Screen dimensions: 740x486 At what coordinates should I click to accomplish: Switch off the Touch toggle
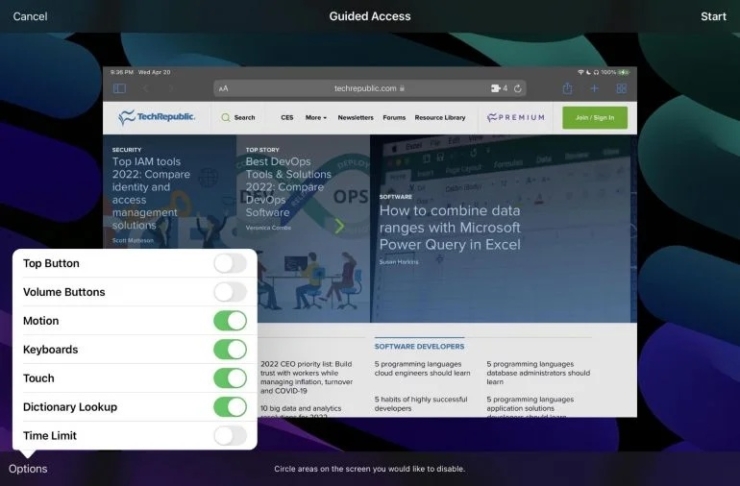(x=229, y=378)
